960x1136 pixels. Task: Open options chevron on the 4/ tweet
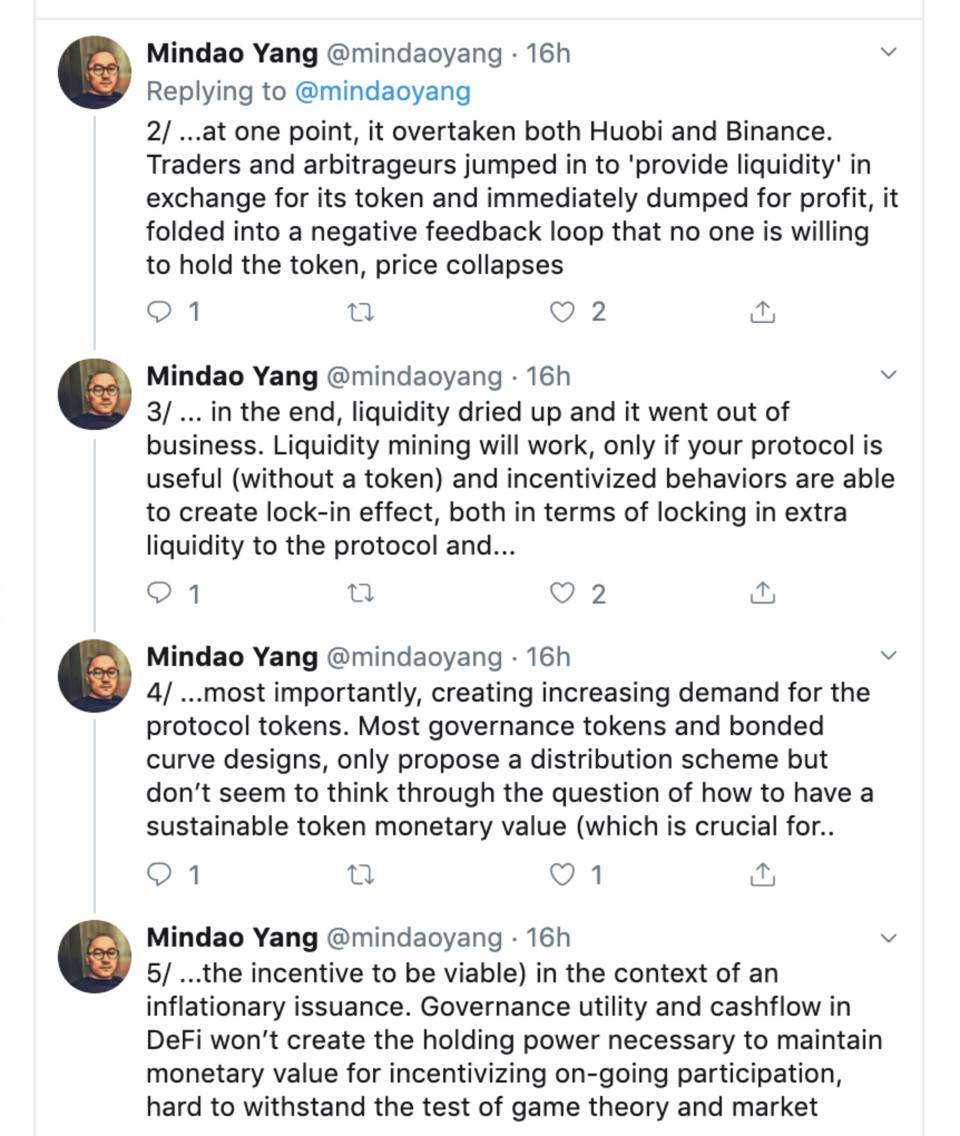[888, 656]
